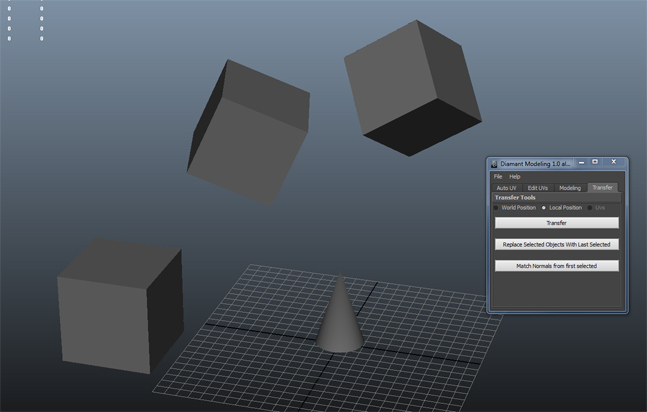Choose the Local Position radio option
Viewport: 647px width, 412px height.
(544, 208)
